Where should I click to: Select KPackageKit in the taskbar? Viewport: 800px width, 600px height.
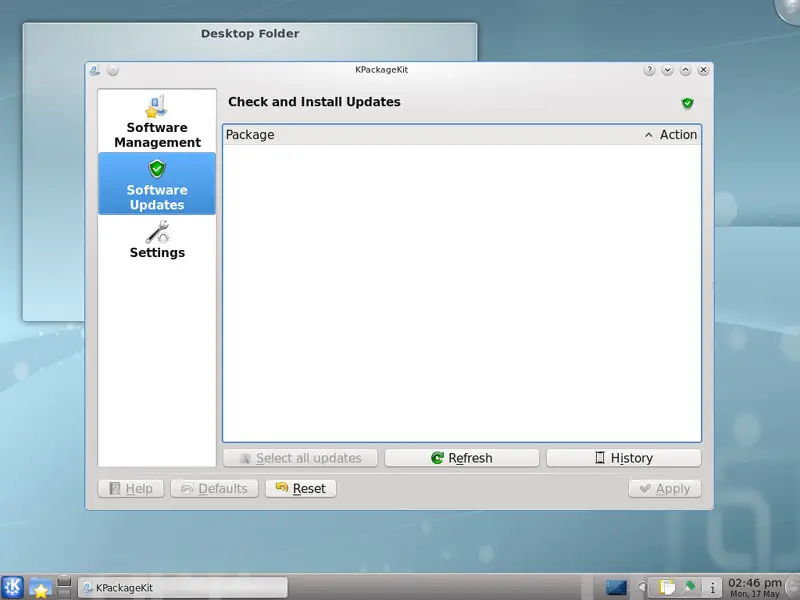tap(182, 588)
